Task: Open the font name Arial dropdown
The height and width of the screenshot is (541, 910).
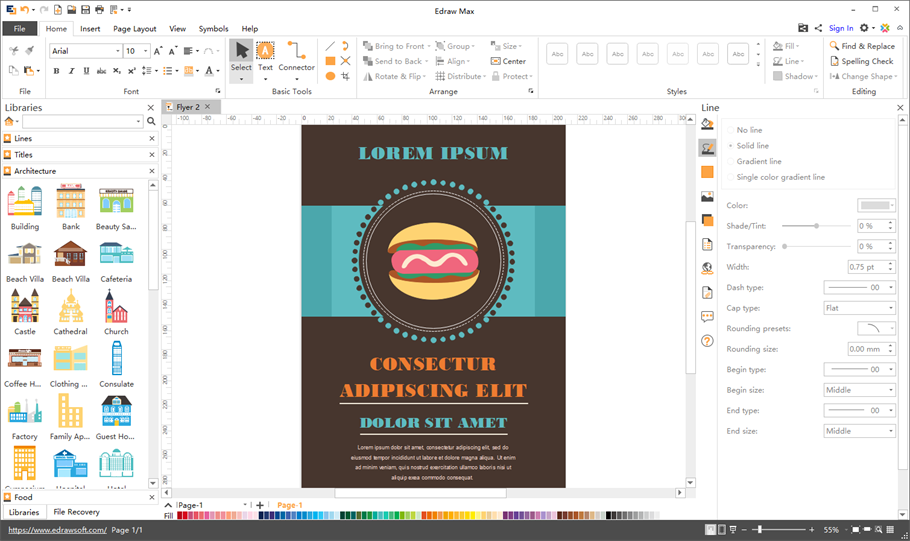Action: 117,51
